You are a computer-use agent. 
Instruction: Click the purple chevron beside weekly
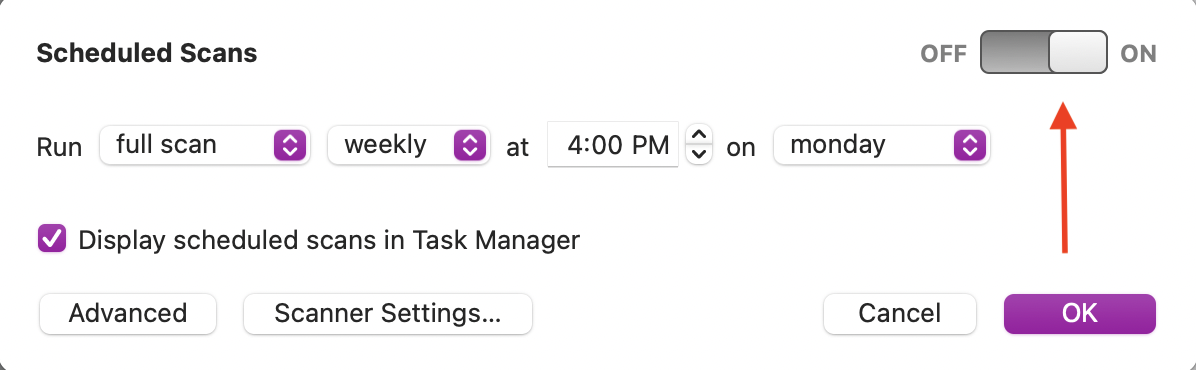click(470, 145)
